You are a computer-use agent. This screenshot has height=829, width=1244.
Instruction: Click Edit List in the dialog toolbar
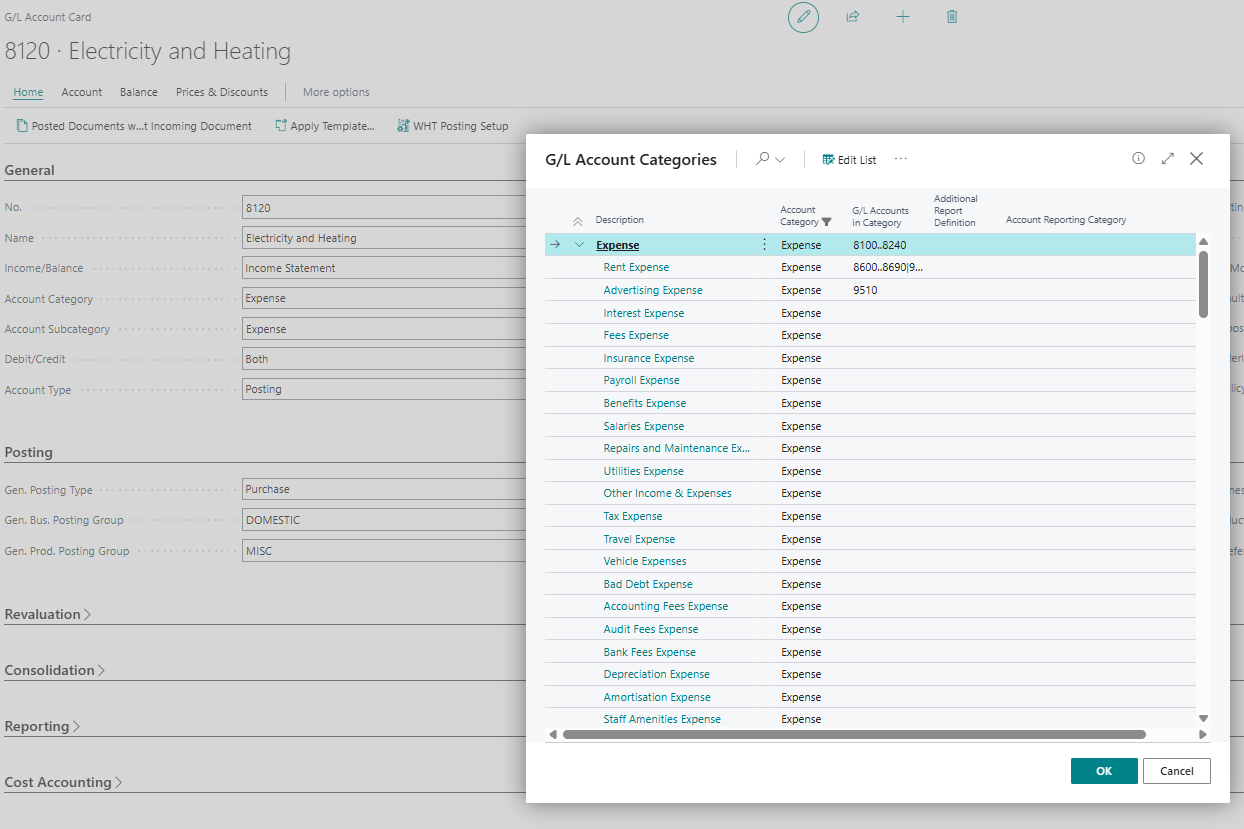coord(849,160)
